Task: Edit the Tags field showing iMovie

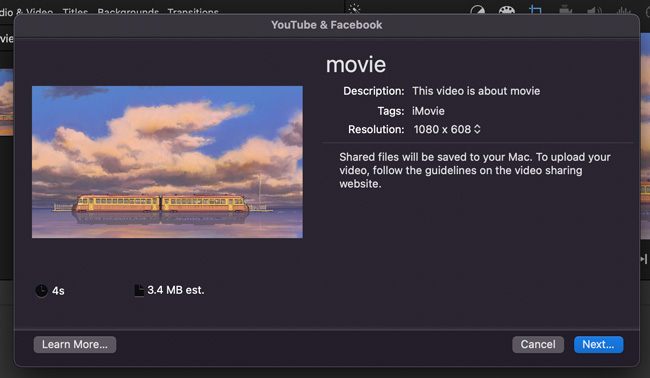Action: pos(428,111)
